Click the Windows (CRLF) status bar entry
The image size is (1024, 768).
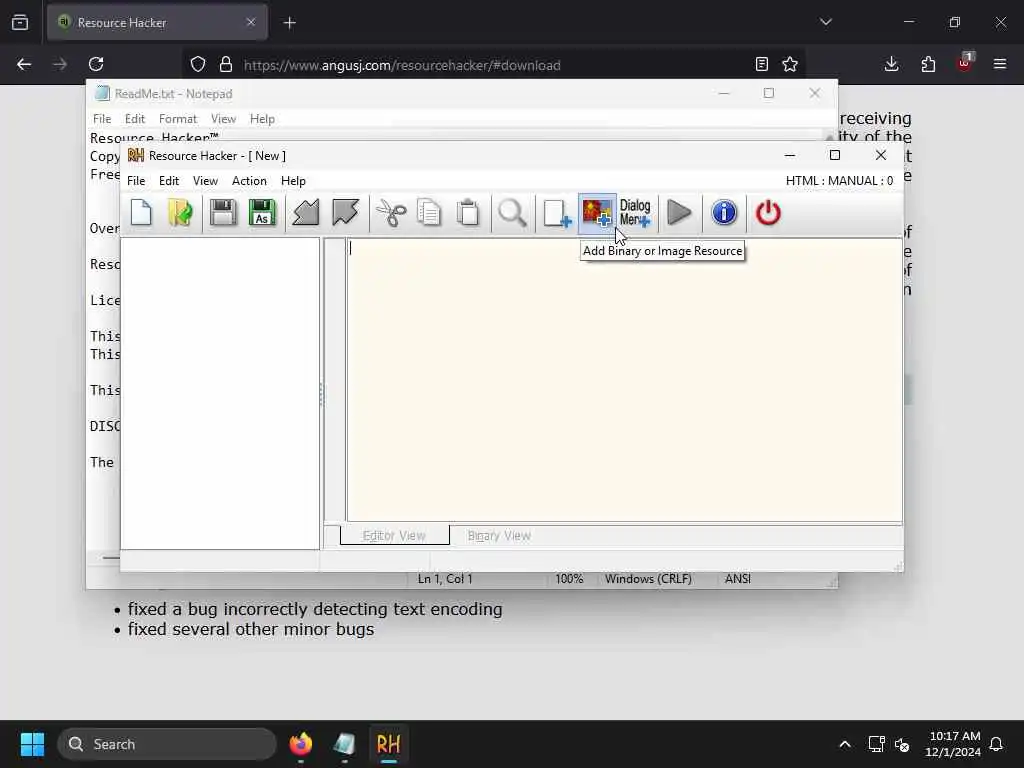pyautogui.click(x=648, y=579)
